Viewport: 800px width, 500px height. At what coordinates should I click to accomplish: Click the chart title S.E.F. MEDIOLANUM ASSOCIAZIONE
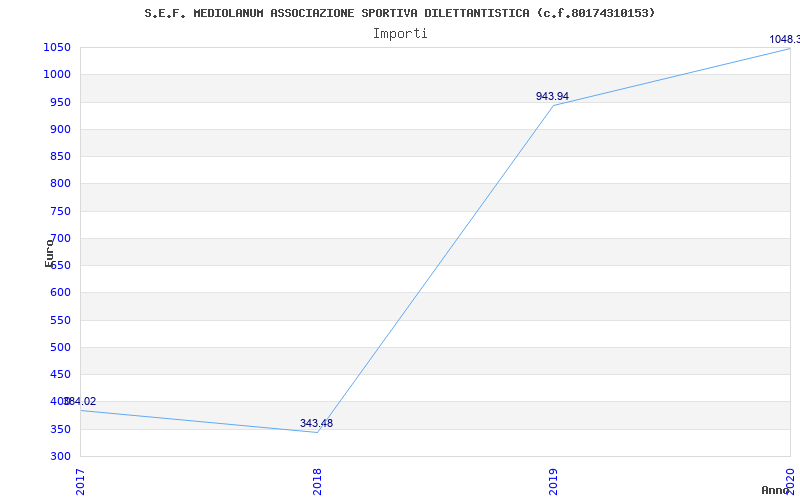[399, 13]
